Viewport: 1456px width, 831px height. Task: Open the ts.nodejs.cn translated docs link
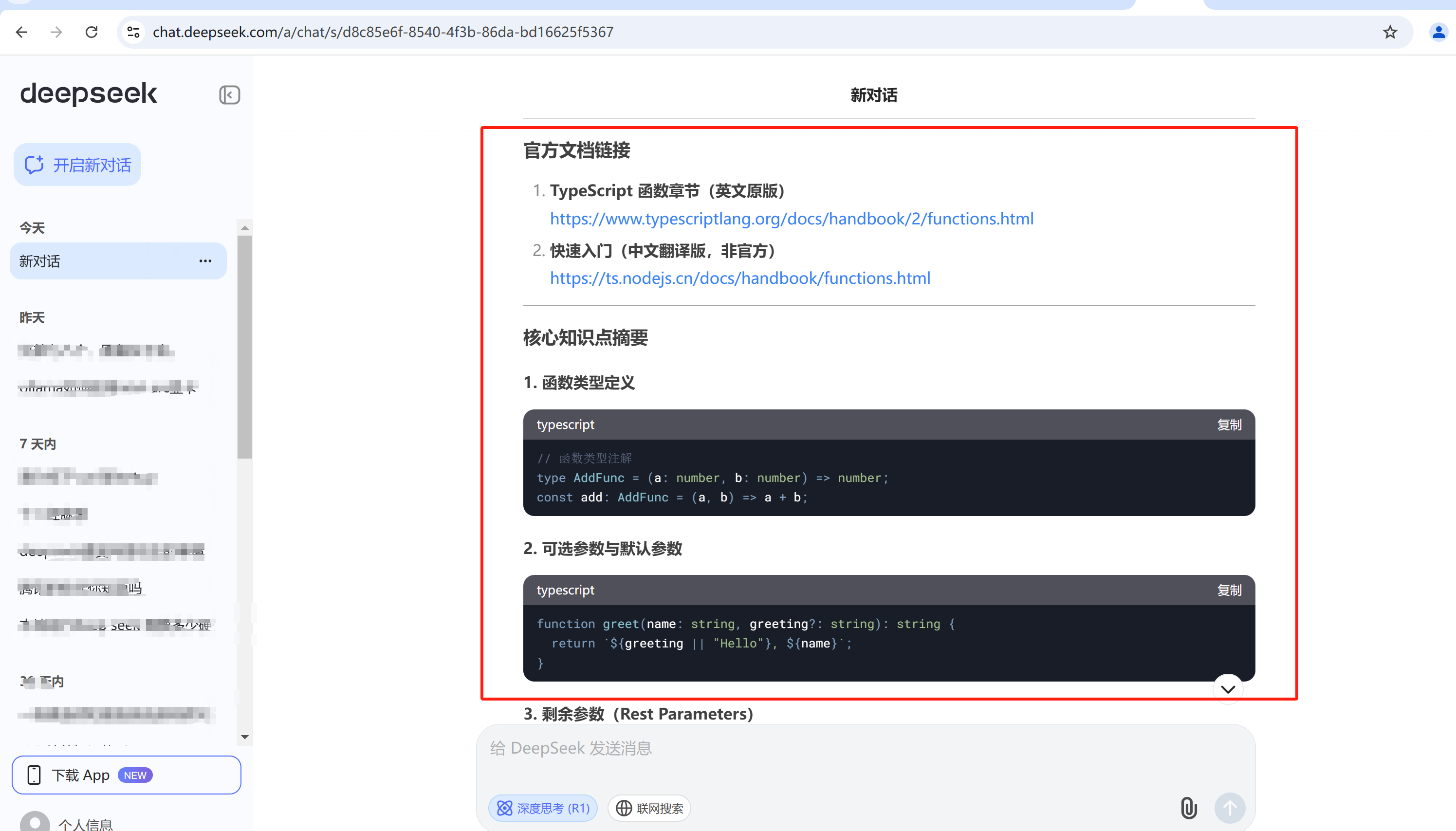739,278
